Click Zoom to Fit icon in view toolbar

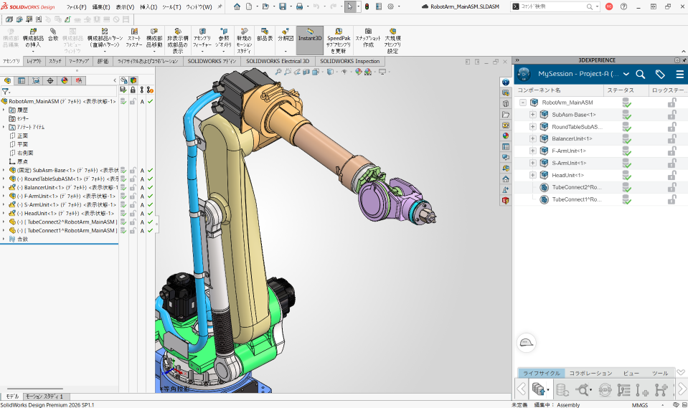pos(278,72)
